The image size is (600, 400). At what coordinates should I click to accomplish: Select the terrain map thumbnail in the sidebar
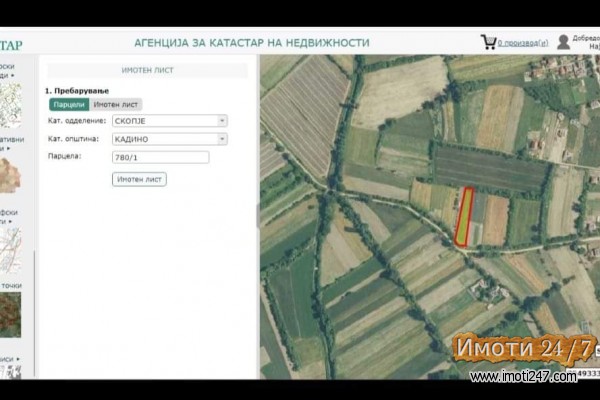11,175
